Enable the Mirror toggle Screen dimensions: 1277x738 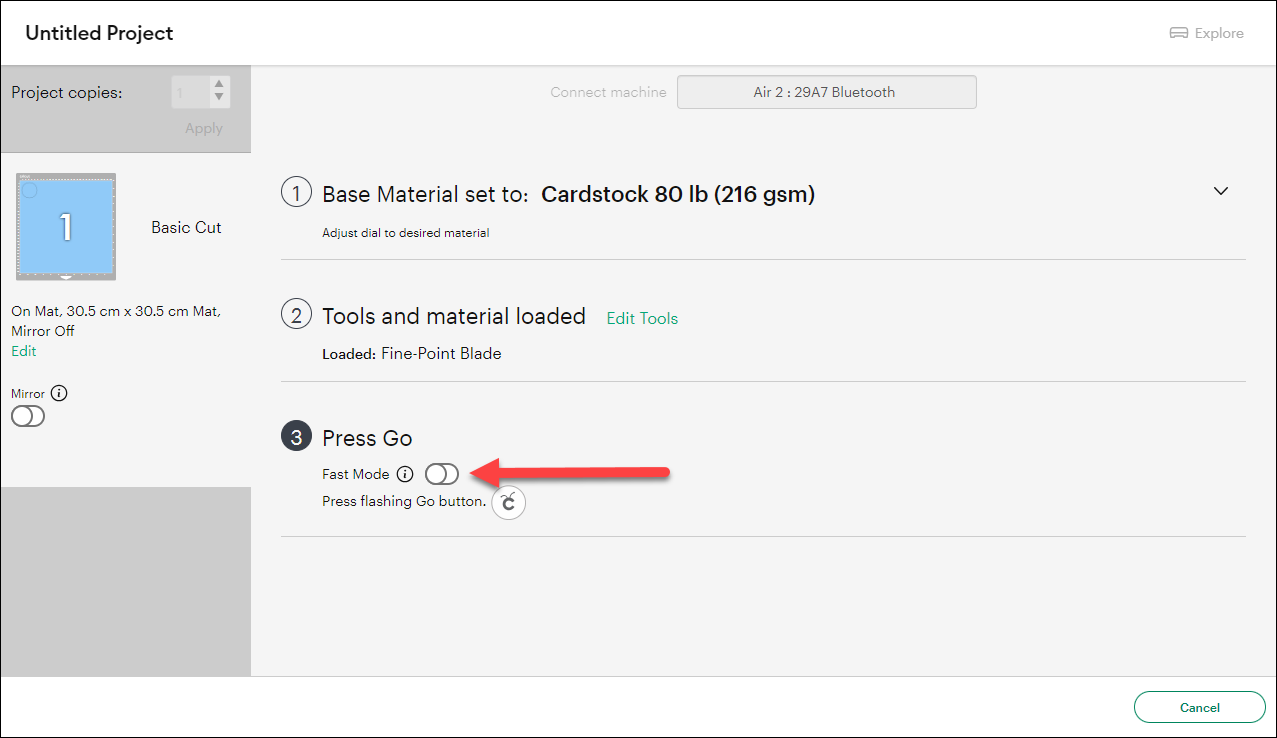click(x=27, y=415)
